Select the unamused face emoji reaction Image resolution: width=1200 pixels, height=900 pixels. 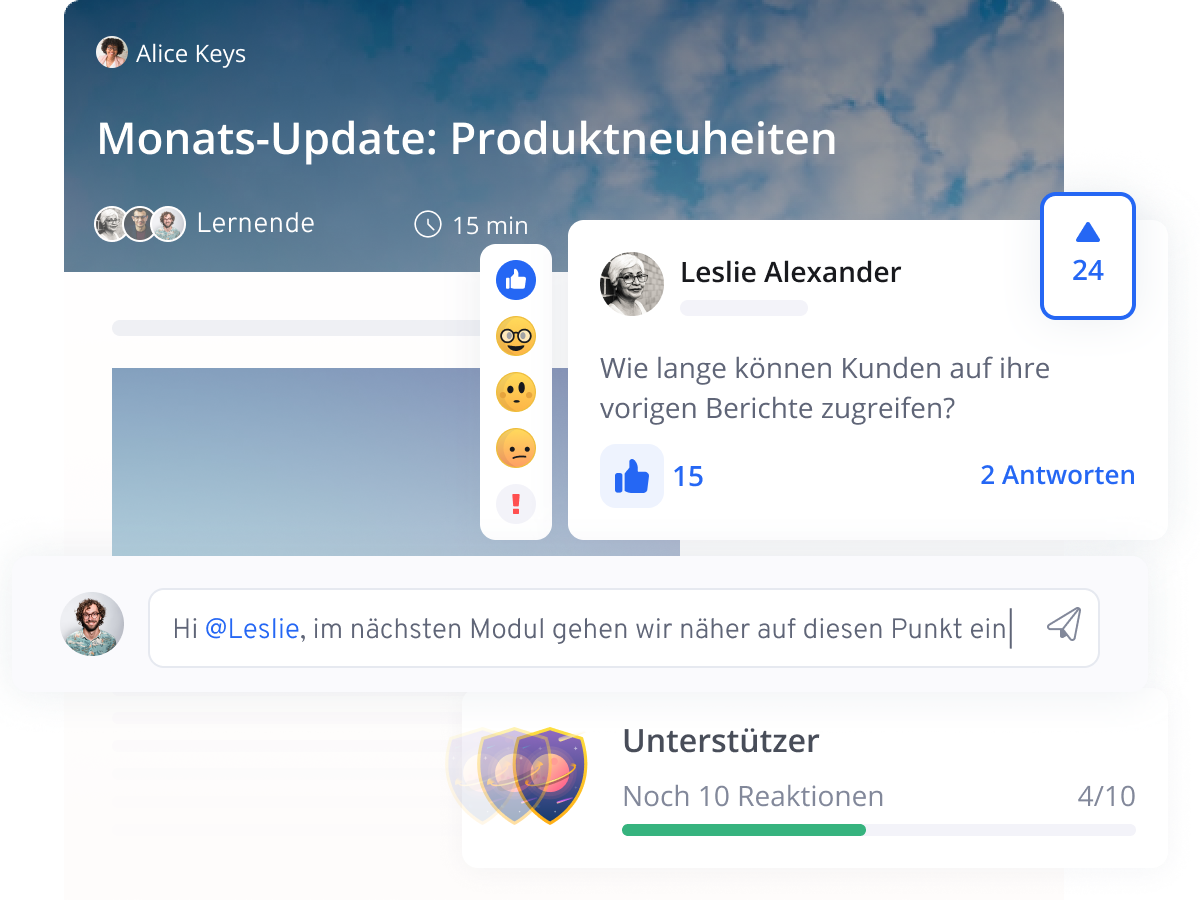[514, 448]
